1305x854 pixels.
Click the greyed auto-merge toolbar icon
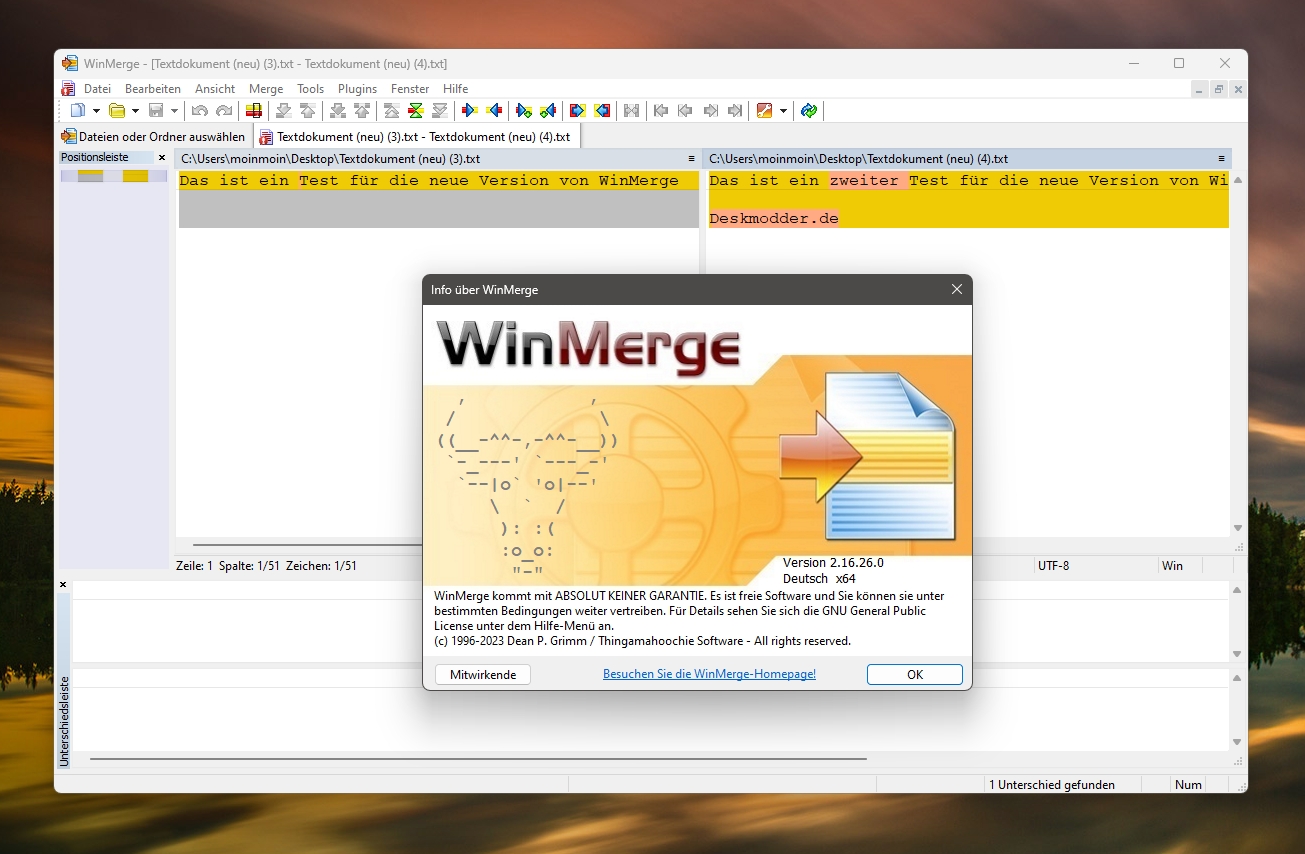point(632,111)
